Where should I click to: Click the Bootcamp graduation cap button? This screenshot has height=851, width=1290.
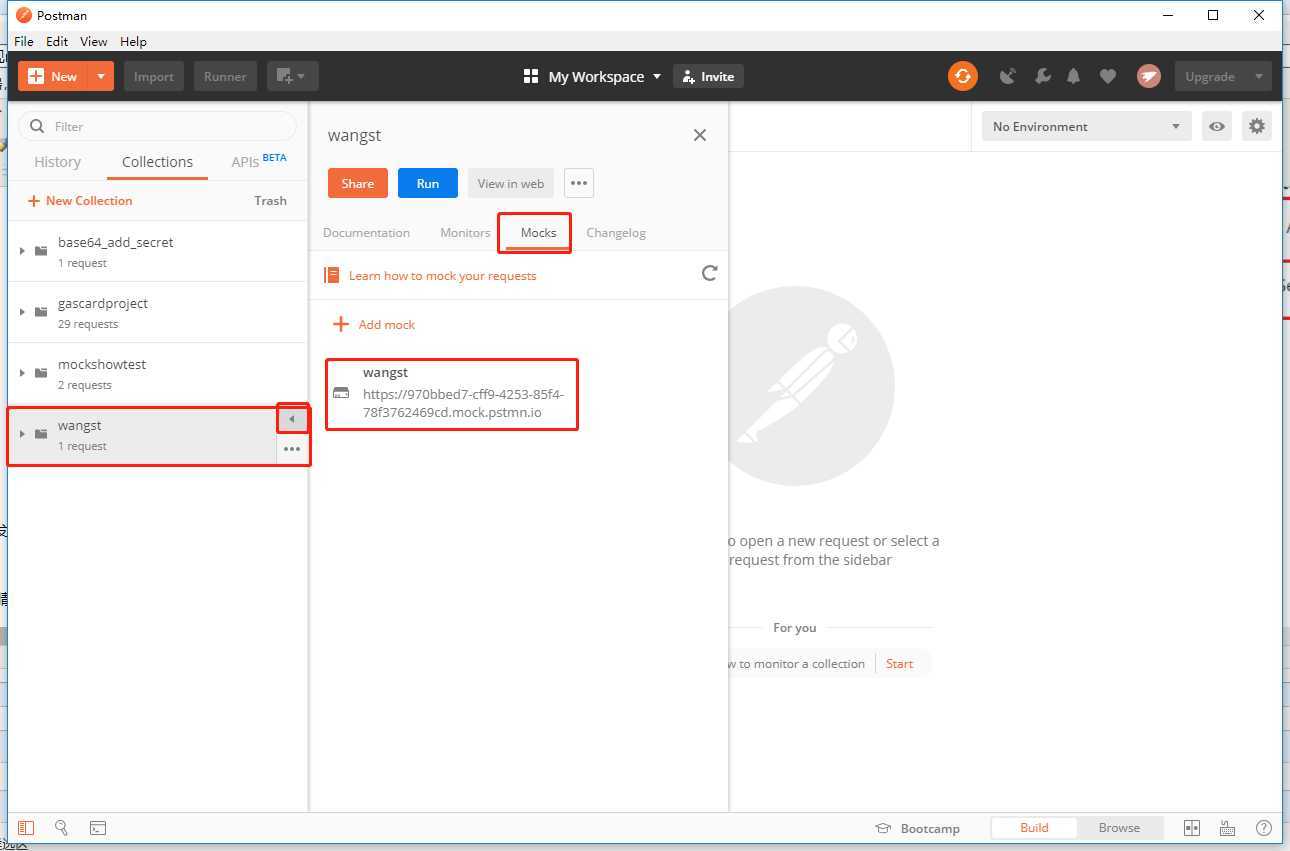click(917, 828)
